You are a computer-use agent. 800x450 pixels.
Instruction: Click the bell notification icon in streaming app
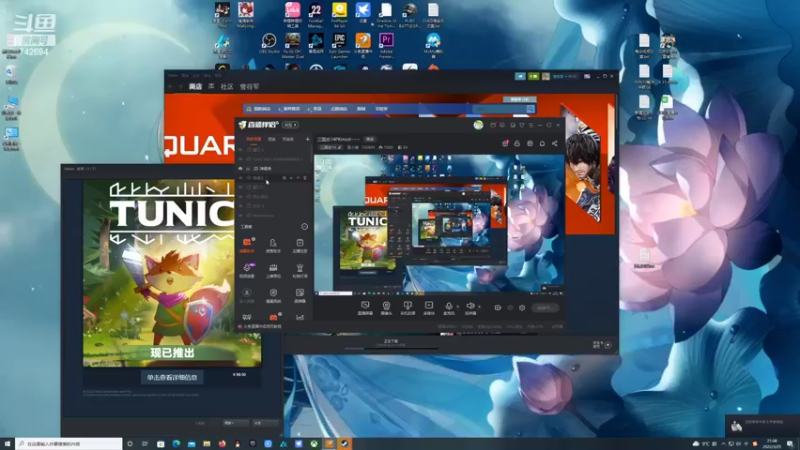tap(542, 143)
